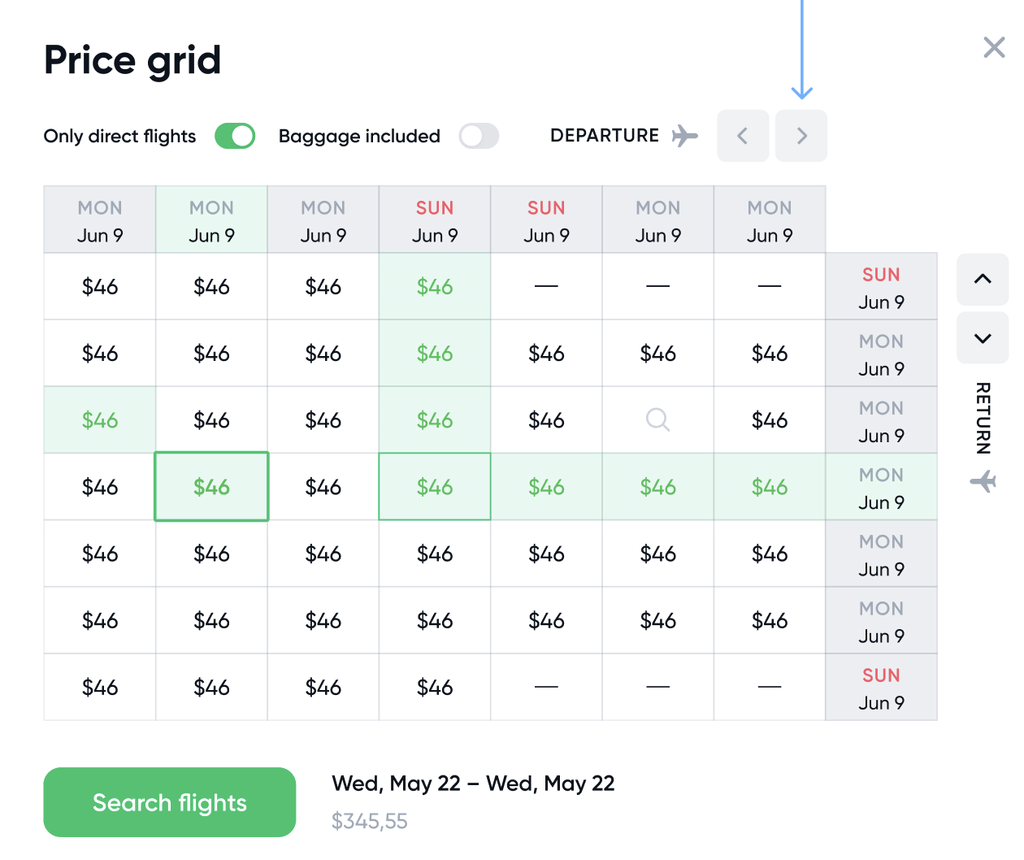Show next departure dates with right chevron
This screenshot has width=1024, height=860.
pos(801,136)
